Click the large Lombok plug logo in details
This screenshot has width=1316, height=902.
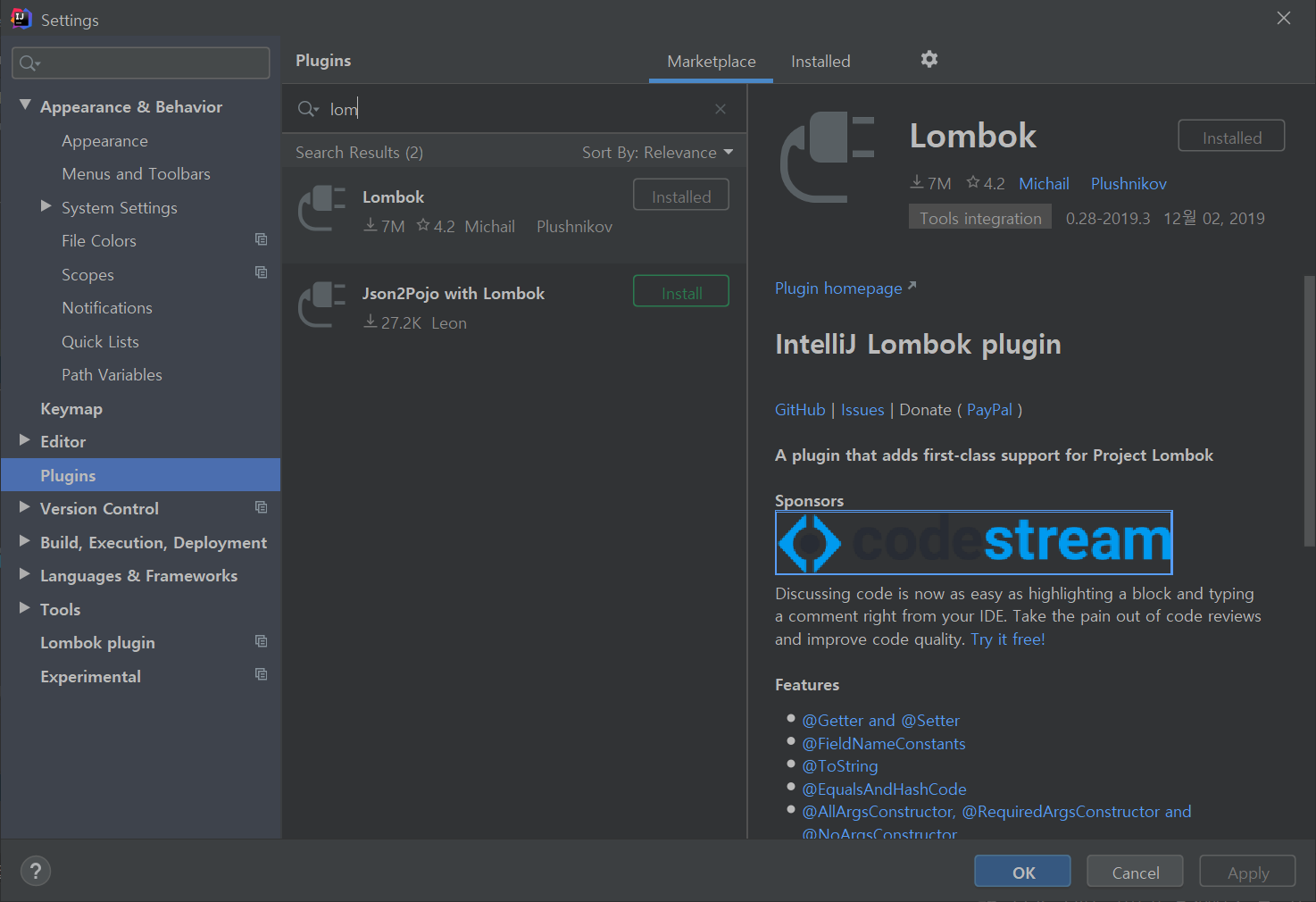coord(828,157)
